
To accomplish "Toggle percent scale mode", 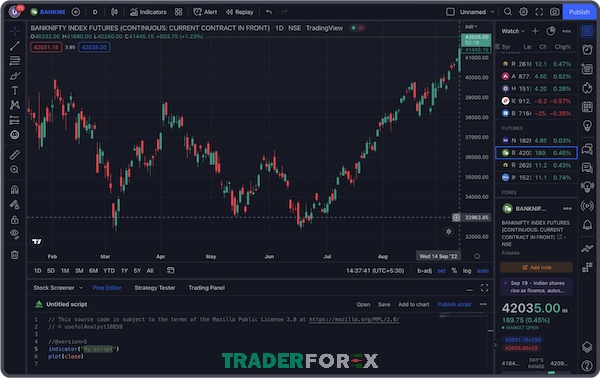I will click(x=454, y=270).
